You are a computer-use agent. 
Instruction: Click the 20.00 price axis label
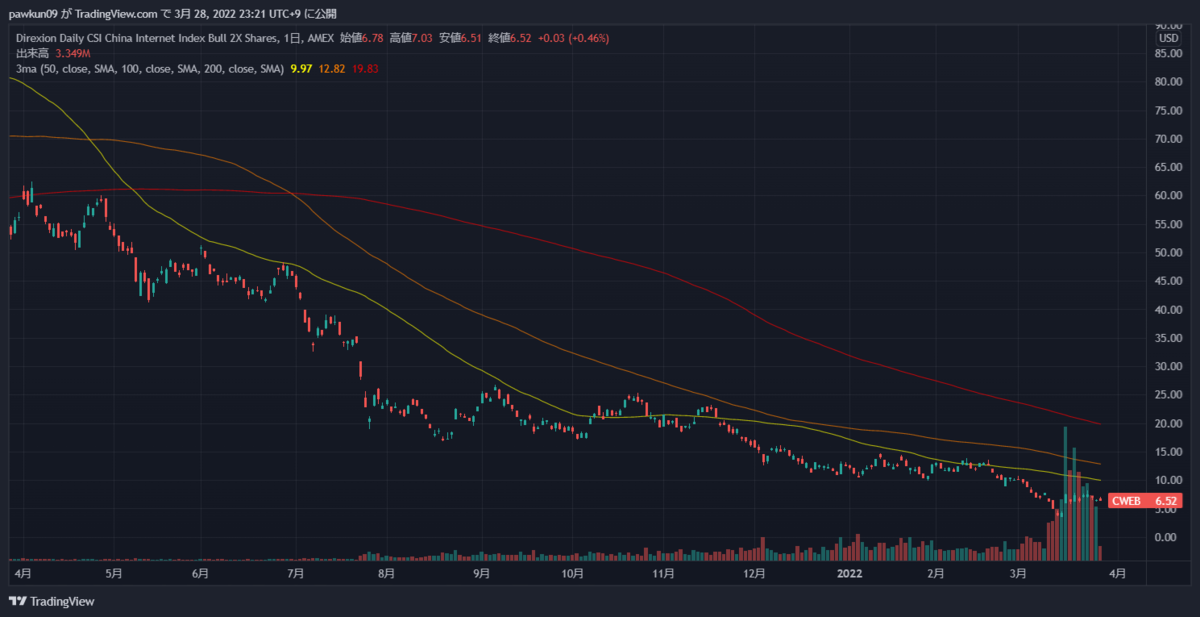[1169, 424]
